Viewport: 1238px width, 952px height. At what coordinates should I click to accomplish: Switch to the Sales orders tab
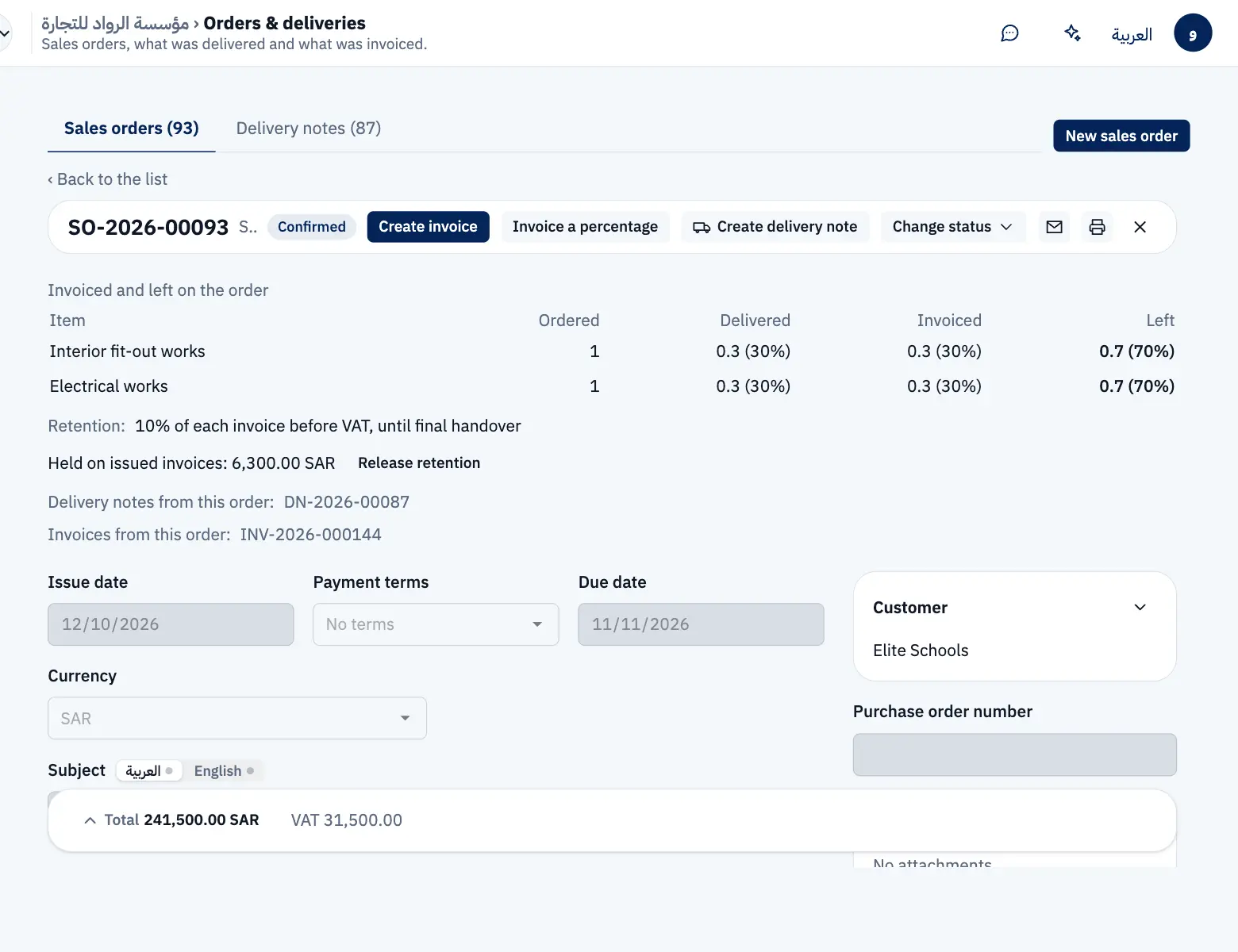click(132, 129)
